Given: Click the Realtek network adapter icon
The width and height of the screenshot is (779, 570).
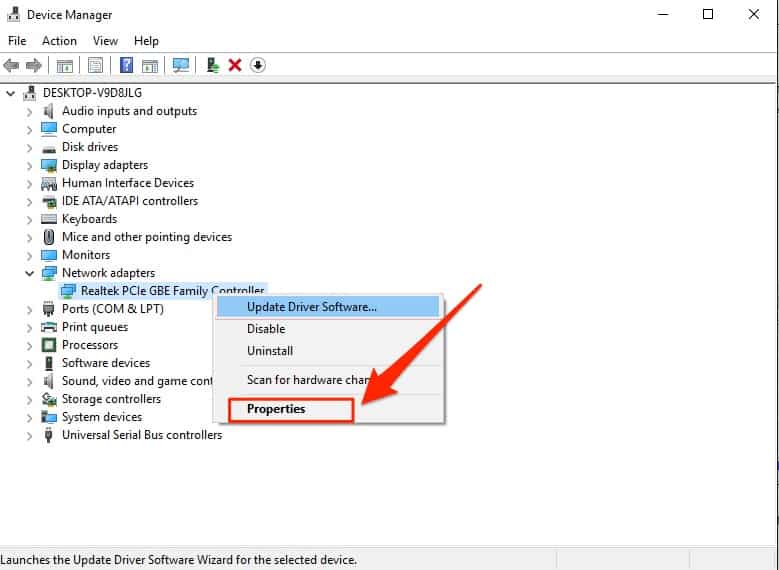Looking at the screenshot, I should [68, 291].
